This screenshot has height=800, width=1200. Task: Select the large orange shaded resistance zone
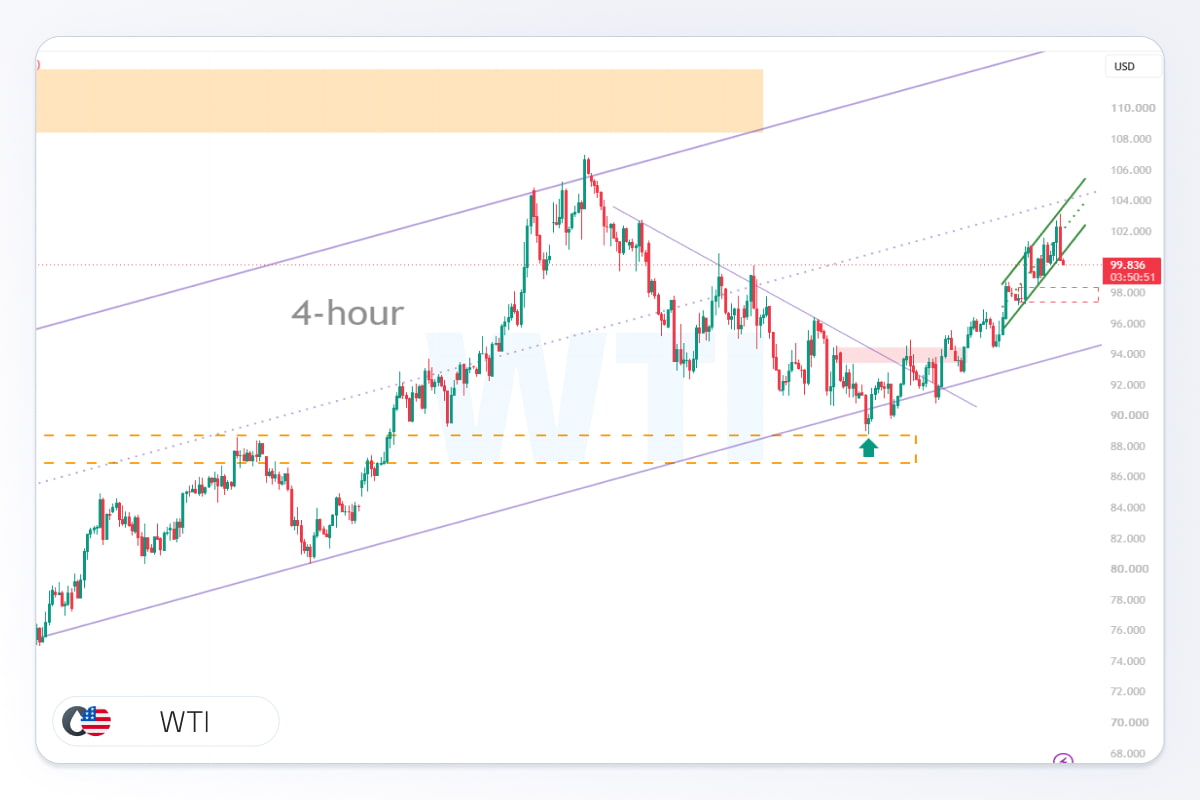[x=399, y=100]
